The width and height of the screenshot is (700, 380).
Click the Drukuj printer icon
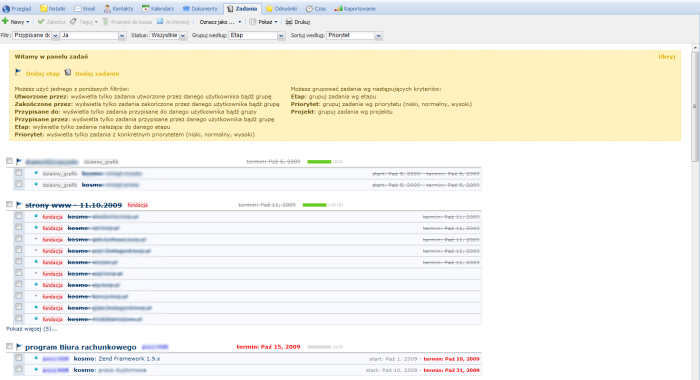(289, 21)
